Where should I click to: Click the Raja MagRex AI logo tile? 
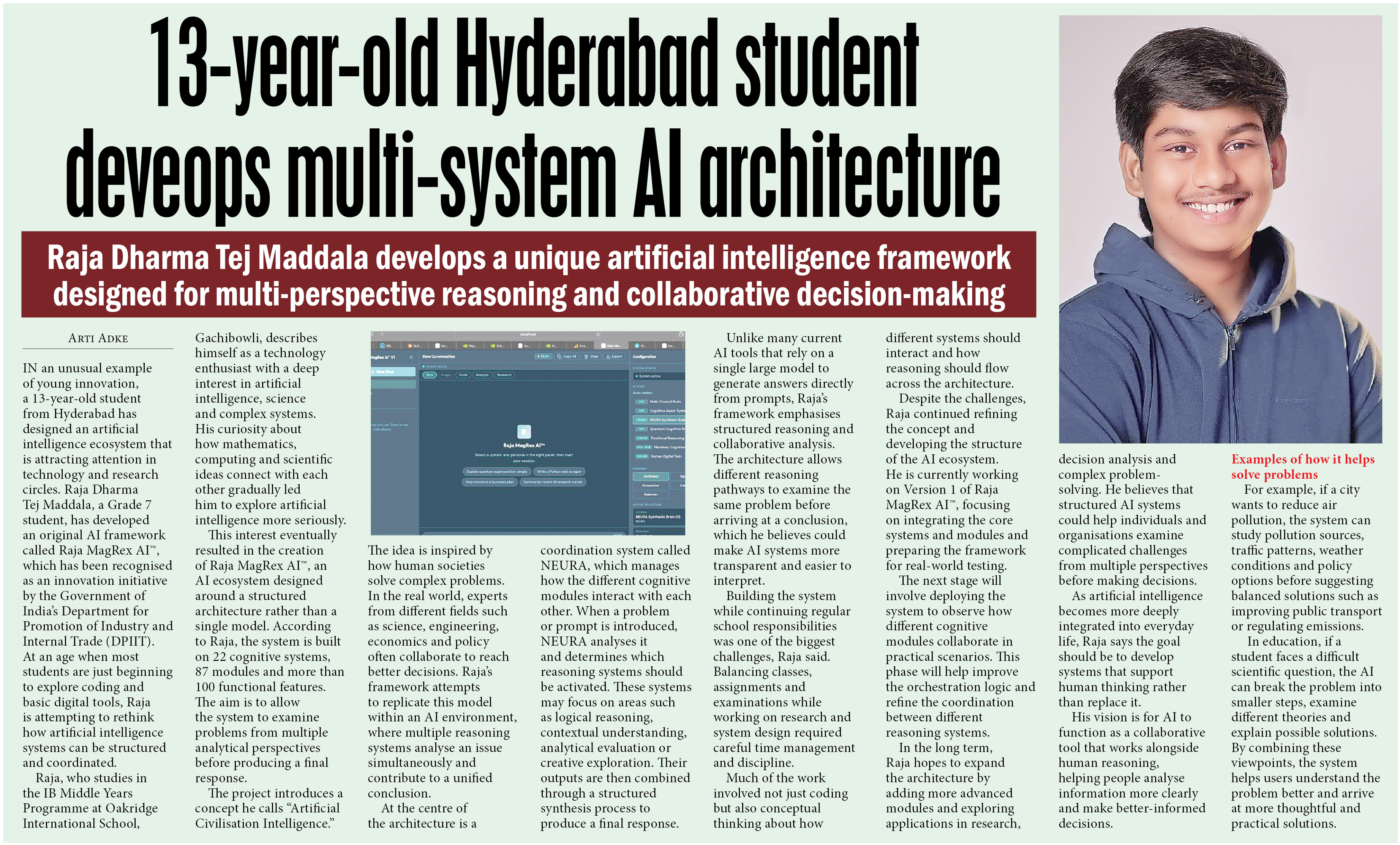click(x=524, y=432)
